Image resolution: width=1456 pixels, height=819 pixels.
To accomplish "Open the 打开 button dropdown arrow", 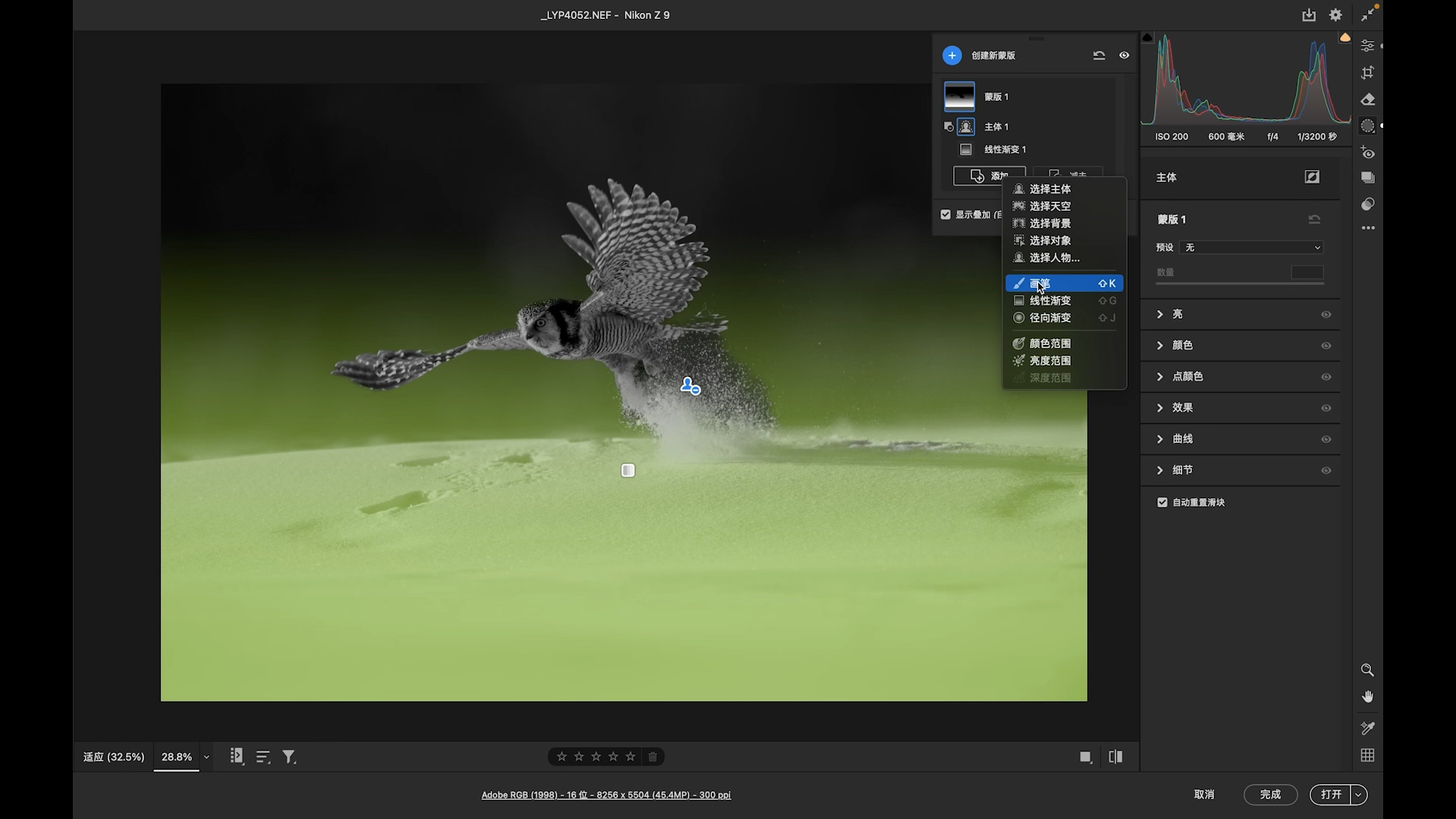I will (1359, 795).
